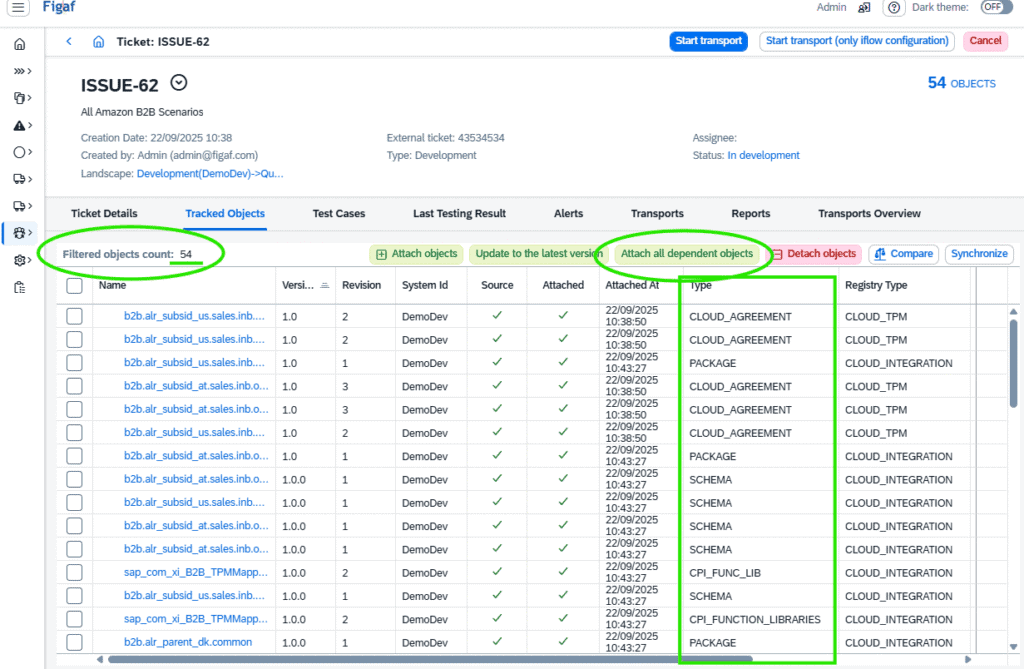Click the Source column header
Screen dimensions: 1024x669
[497, 286]
